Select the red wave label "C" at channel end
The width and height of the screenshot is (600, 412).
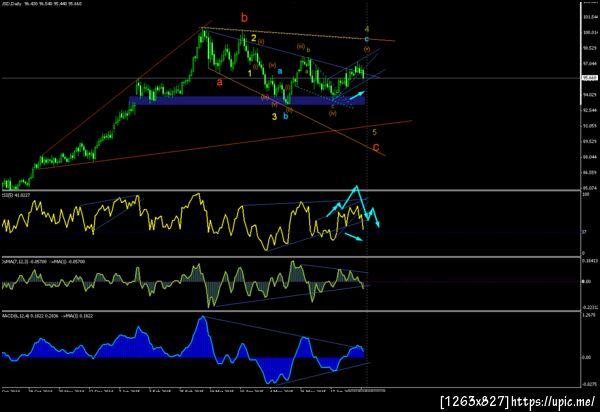click(x=376, y=147)
